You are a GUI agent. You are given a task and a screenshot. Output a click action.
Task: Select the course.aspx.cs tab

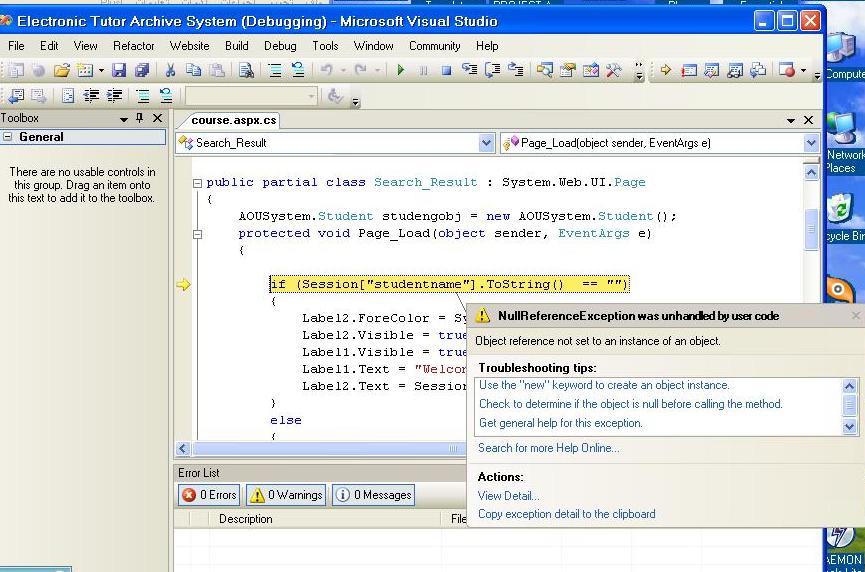(x=234, y=120)
